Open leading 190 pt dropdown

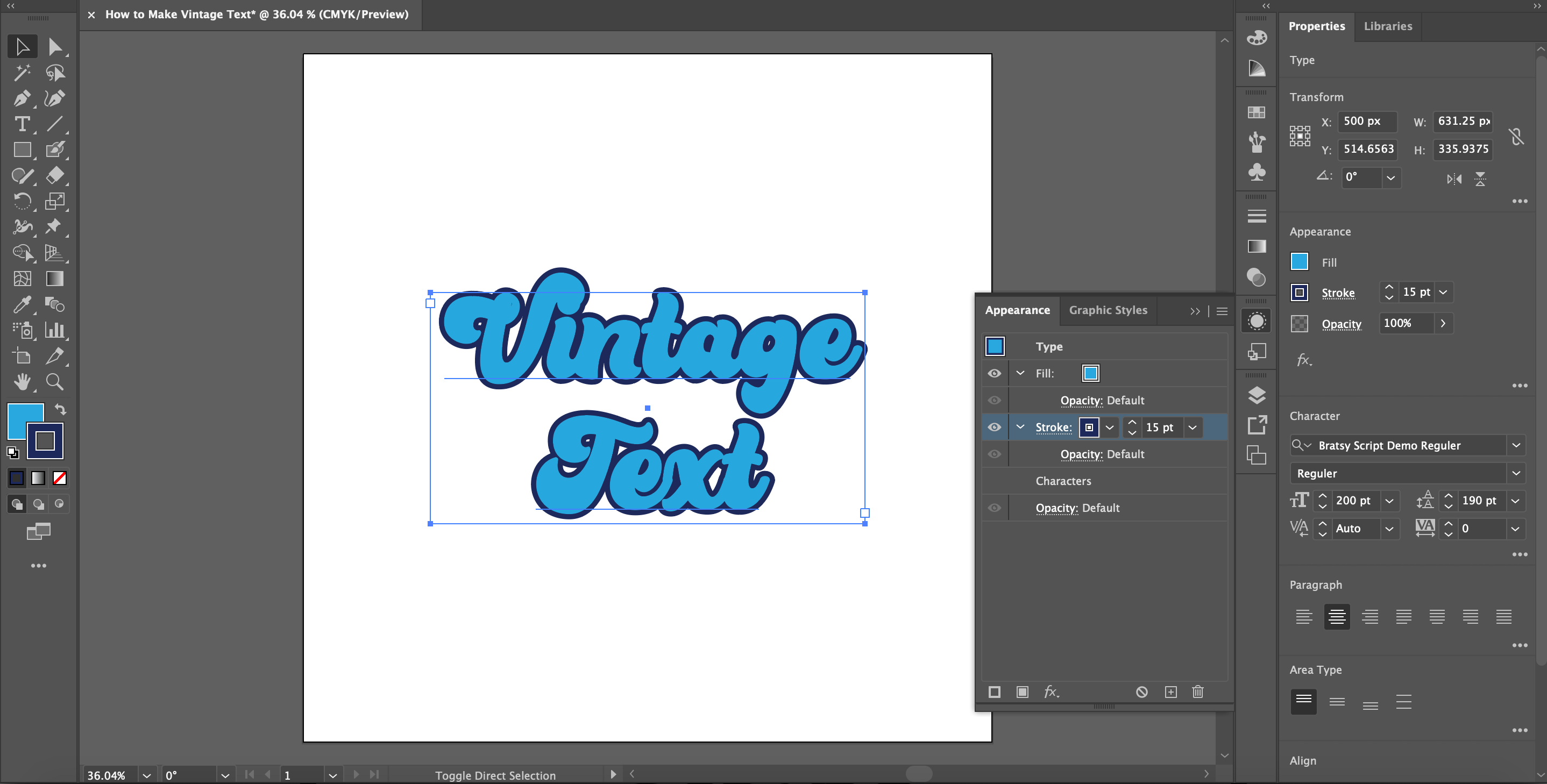click(x=1516, y=501)
